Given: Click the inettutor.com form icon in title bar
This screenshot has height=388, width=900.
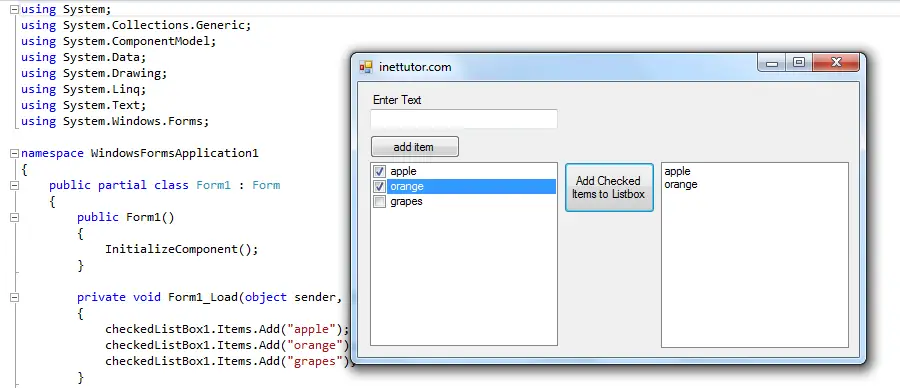Looking at the screenshot, I should [366, 67].
